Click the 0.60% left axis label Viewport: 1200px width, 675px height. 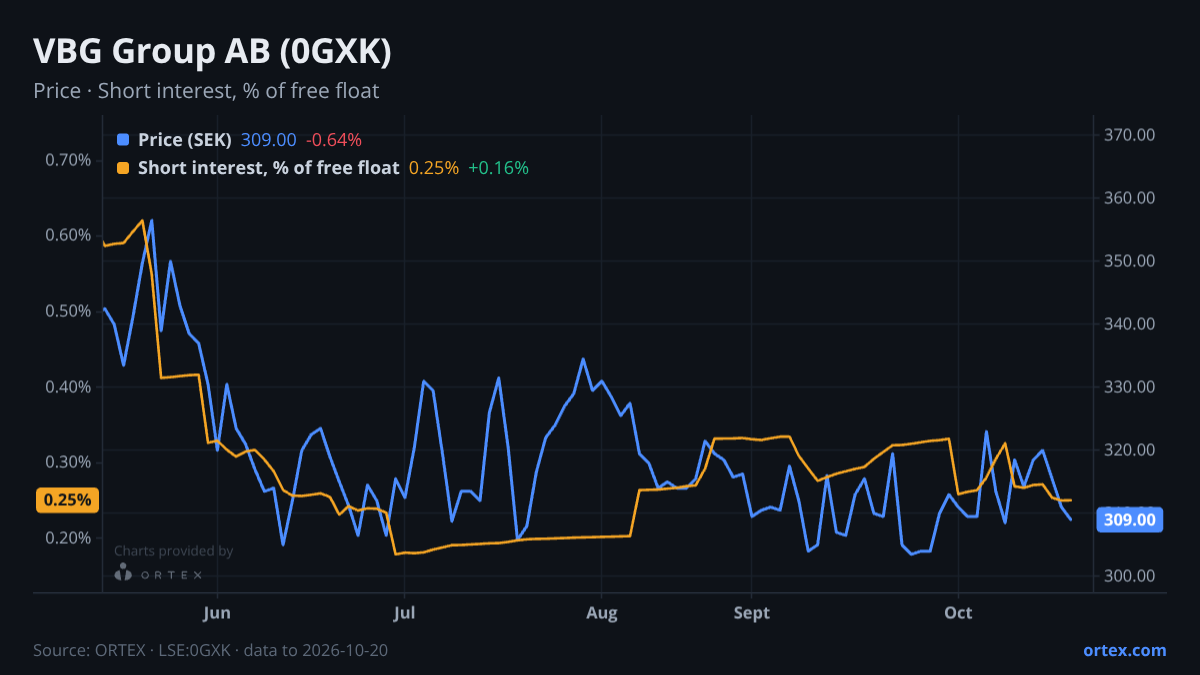point(69,236)
